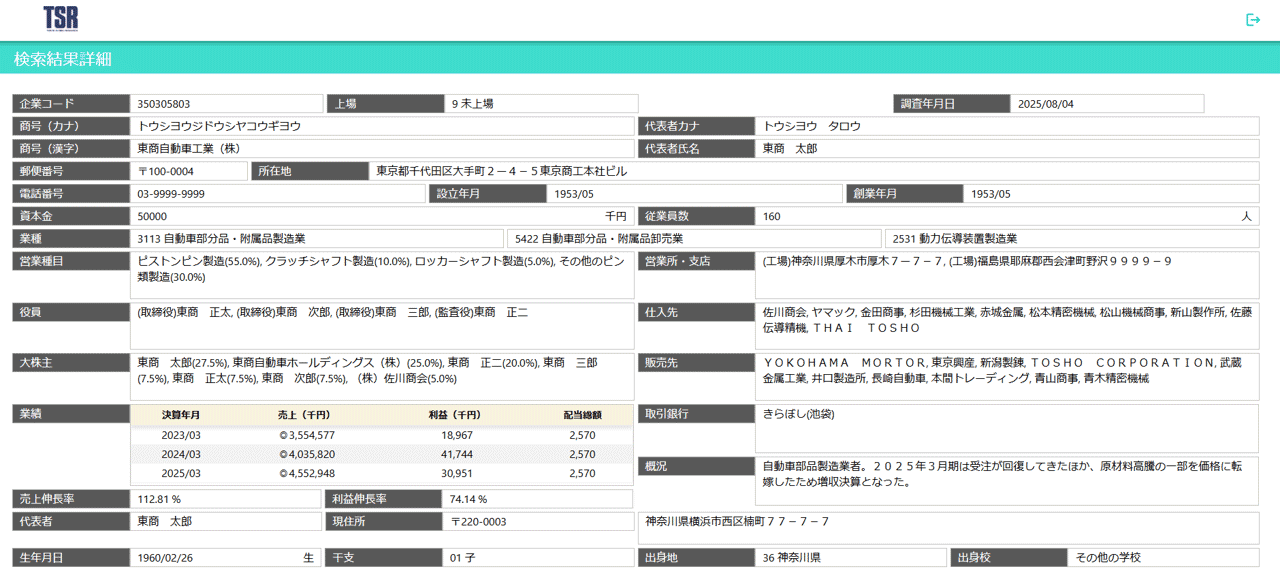
Task: Click the 利益（千円） column header
Action: tap(454, 415)
